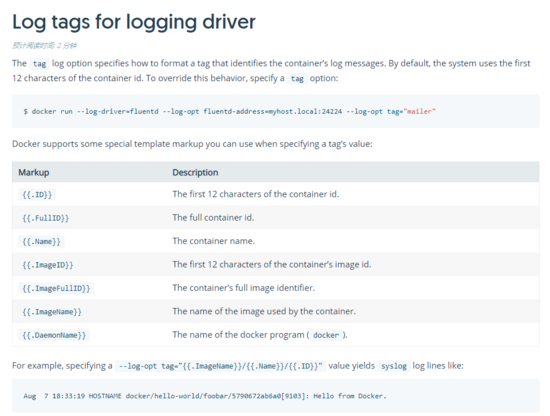Click the inline docker code in last row
Screen dimensions: 550x416
(326, 335)
